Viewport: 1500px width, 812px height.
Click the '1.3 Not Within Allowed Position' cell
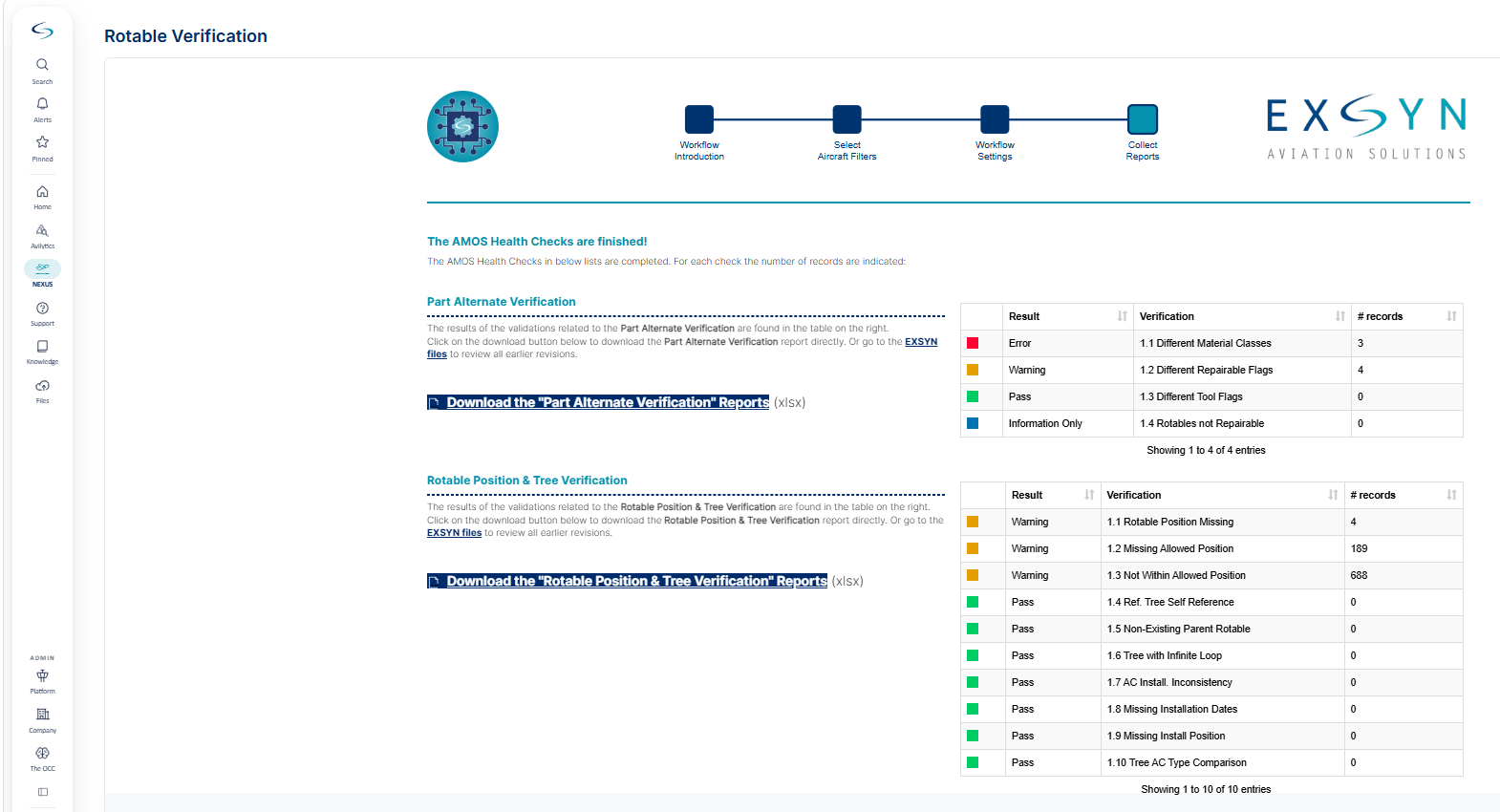click(x=1222, y=575)
